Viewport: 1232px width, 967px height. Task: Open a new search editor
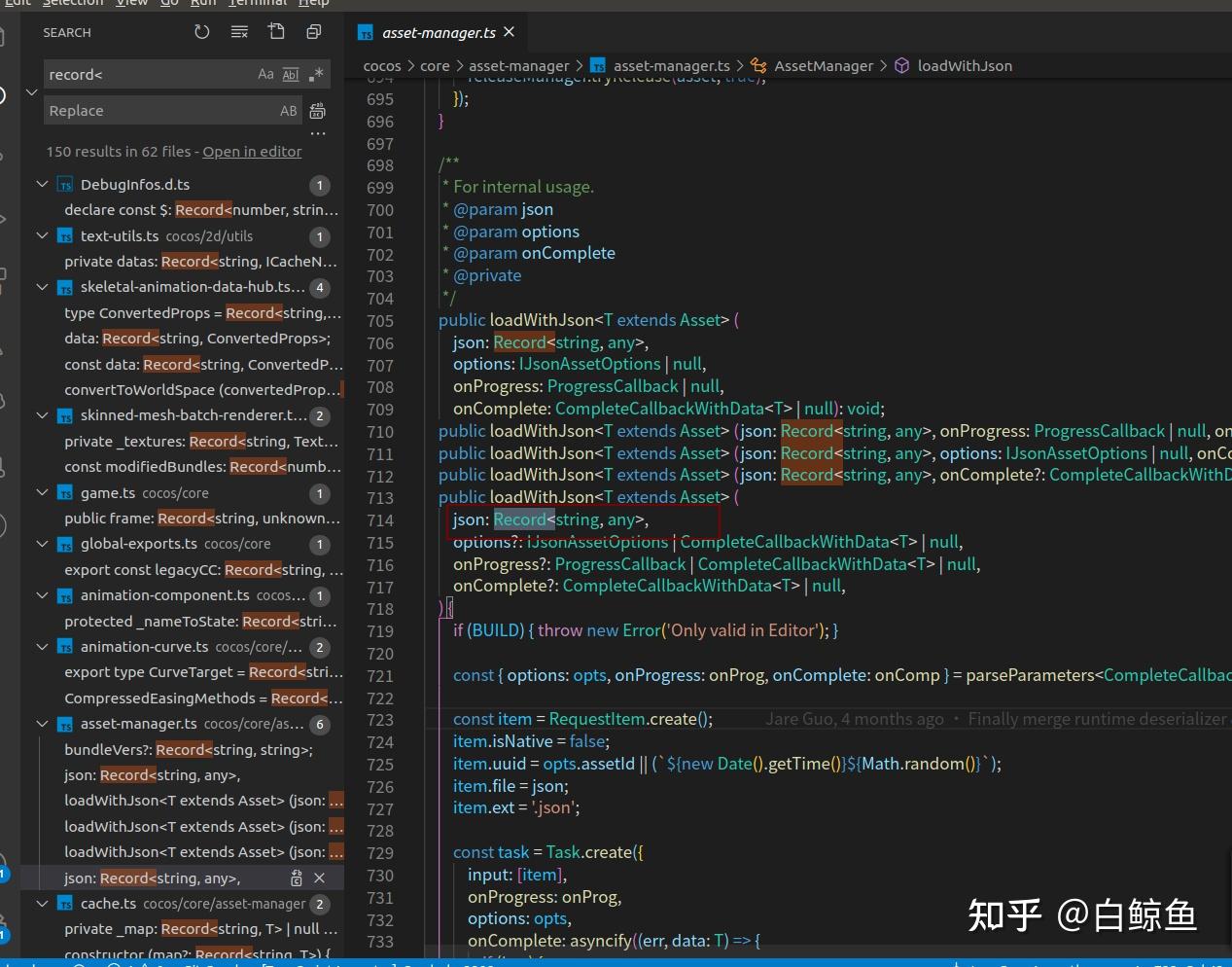tap(276, 32)
